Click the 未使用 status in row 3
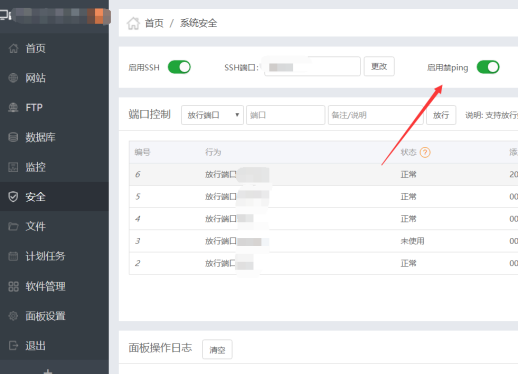Viewport: 519px width, 374px height. point(412,241)
